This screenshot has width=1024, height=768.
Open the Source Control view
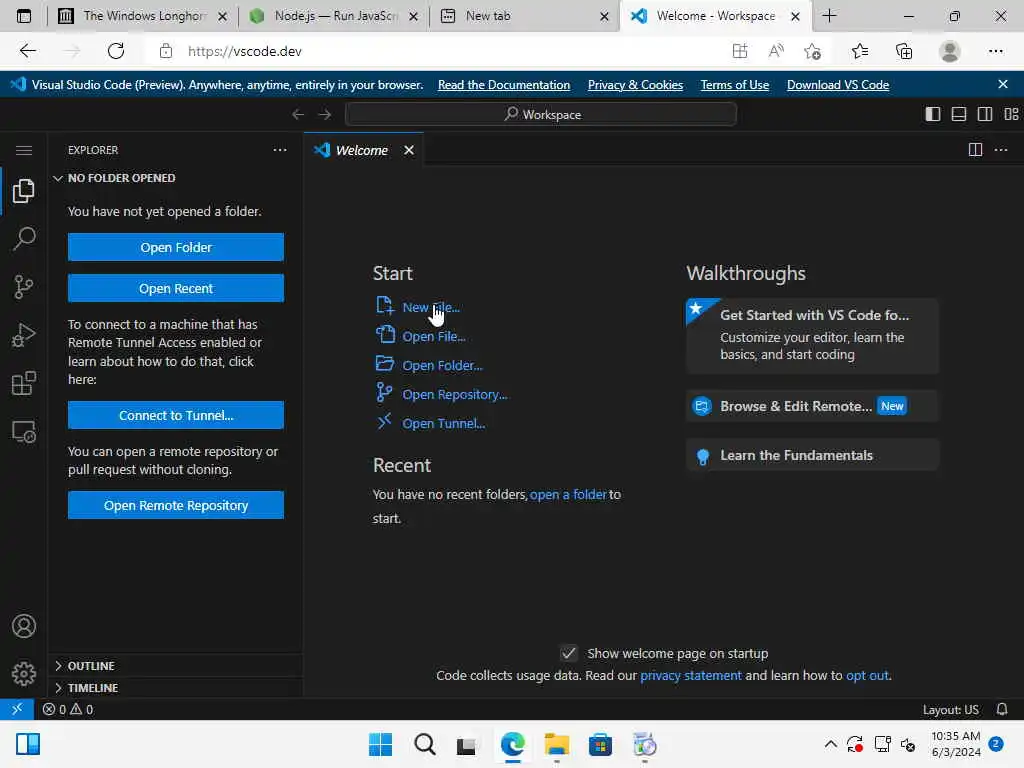point(24,287)
